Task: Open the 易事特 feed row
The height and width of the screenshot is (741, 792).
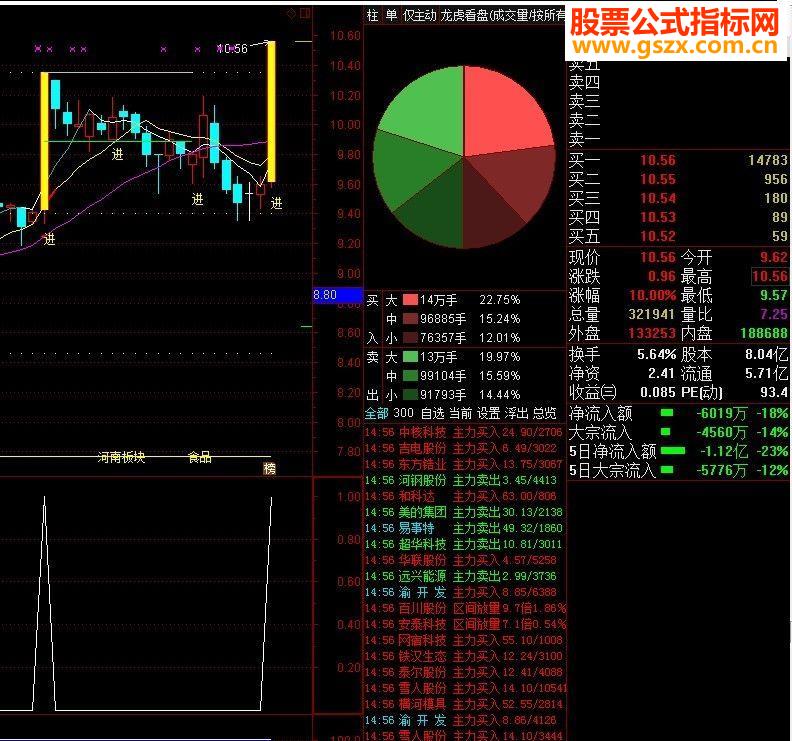Action: (x=464, y=528)
